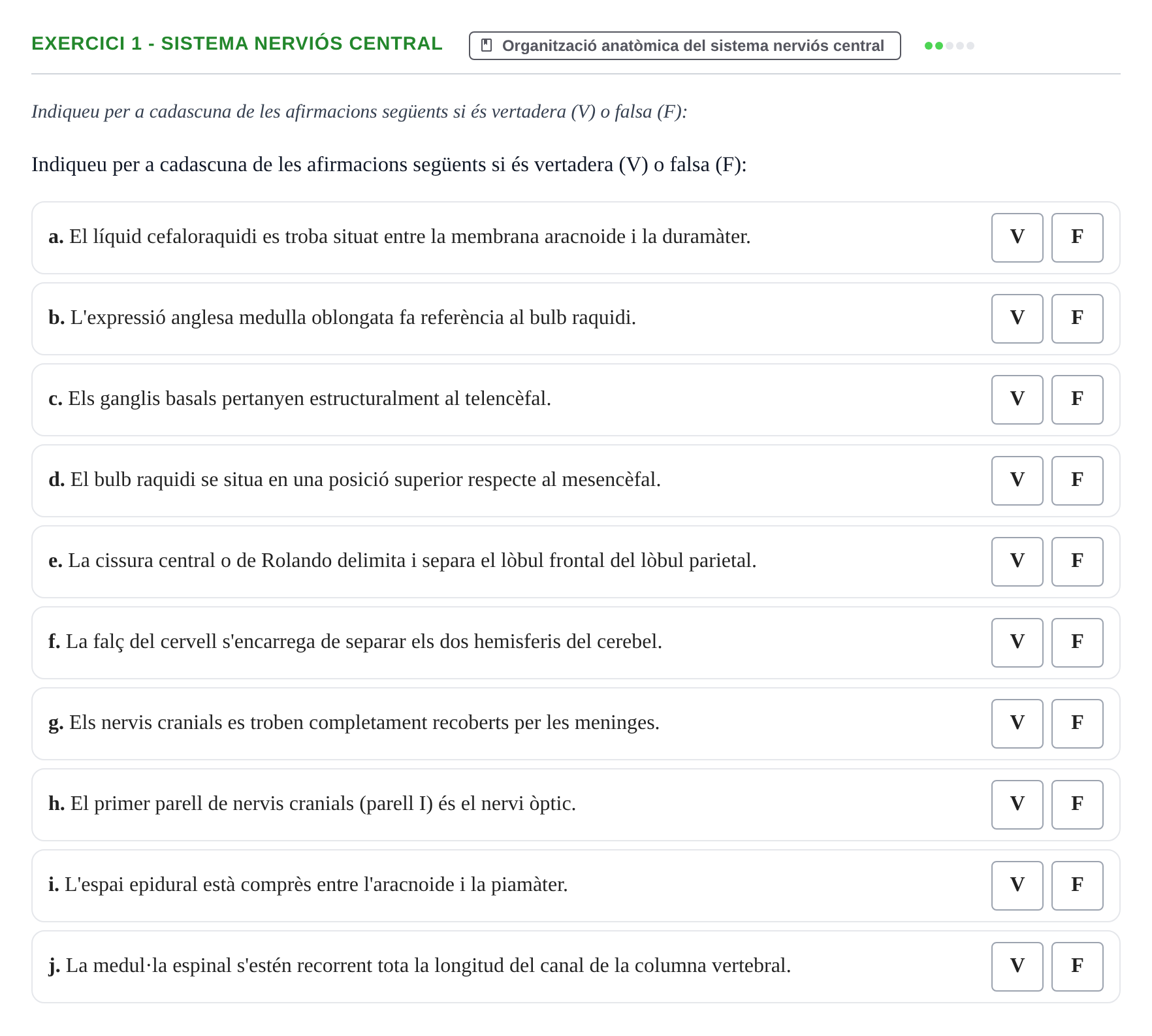Choose F for ganglis basals statement c

(1077, 400)
